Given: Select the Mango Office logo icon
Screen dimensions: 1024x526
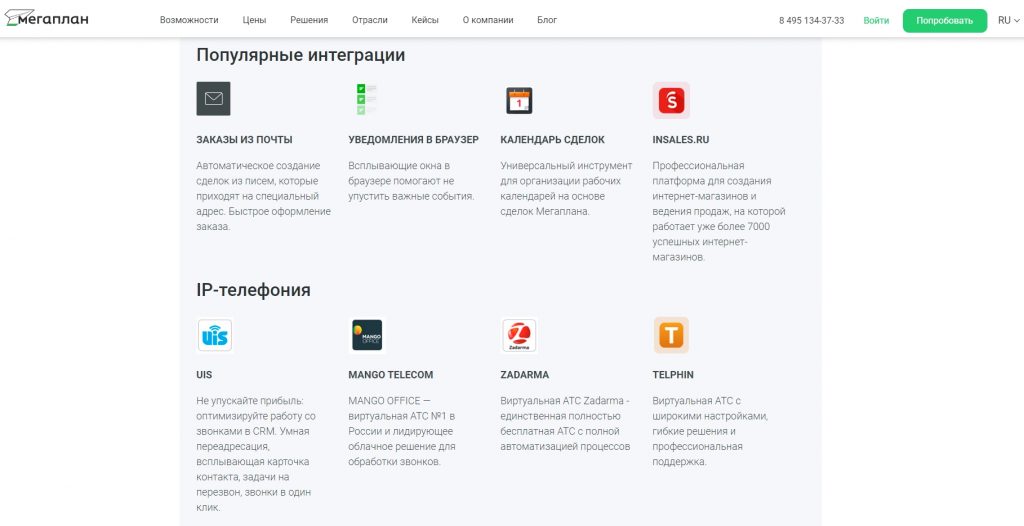Looking at the screenshot, I should click(x=366, y=335).
